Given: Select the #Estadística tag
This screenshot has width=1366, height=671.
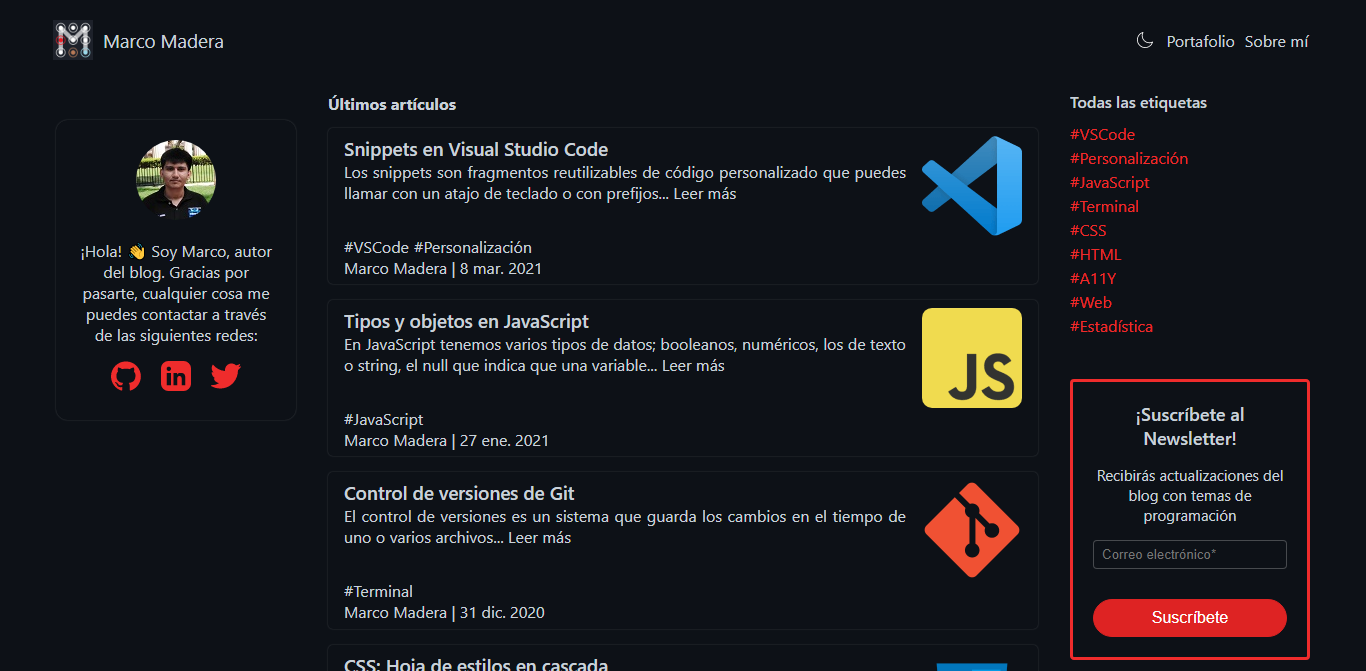Looking at the screenshot, I should (1111, 326).
